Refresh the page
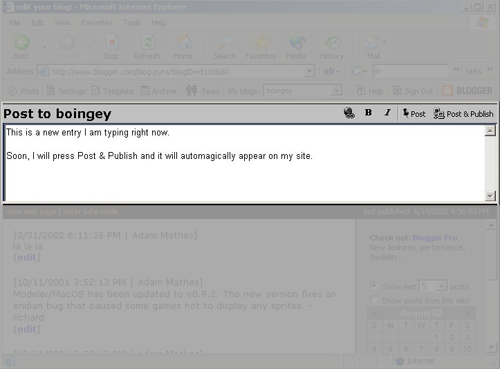The image size is (500, 369). pos(147,47)
